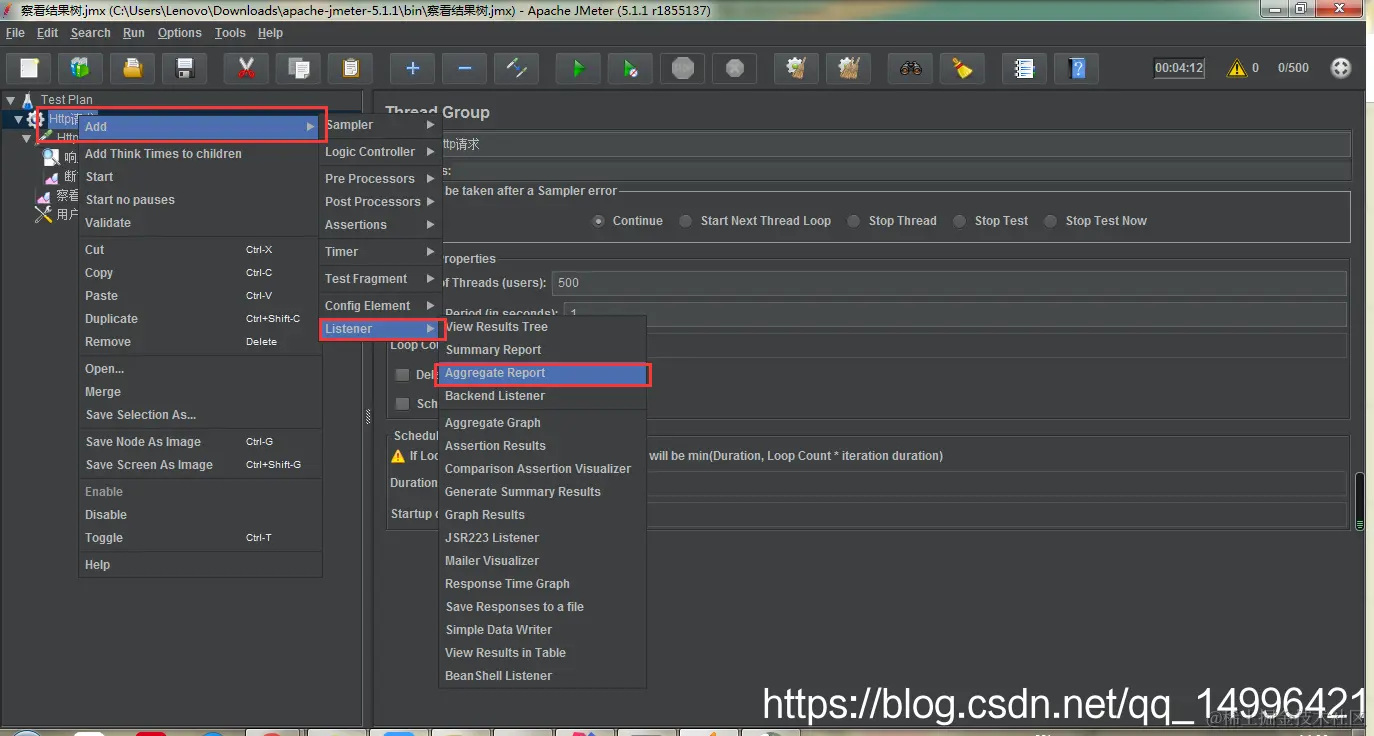
Task: Click the Copy toolbar icon
Action: tap(298, 68)
